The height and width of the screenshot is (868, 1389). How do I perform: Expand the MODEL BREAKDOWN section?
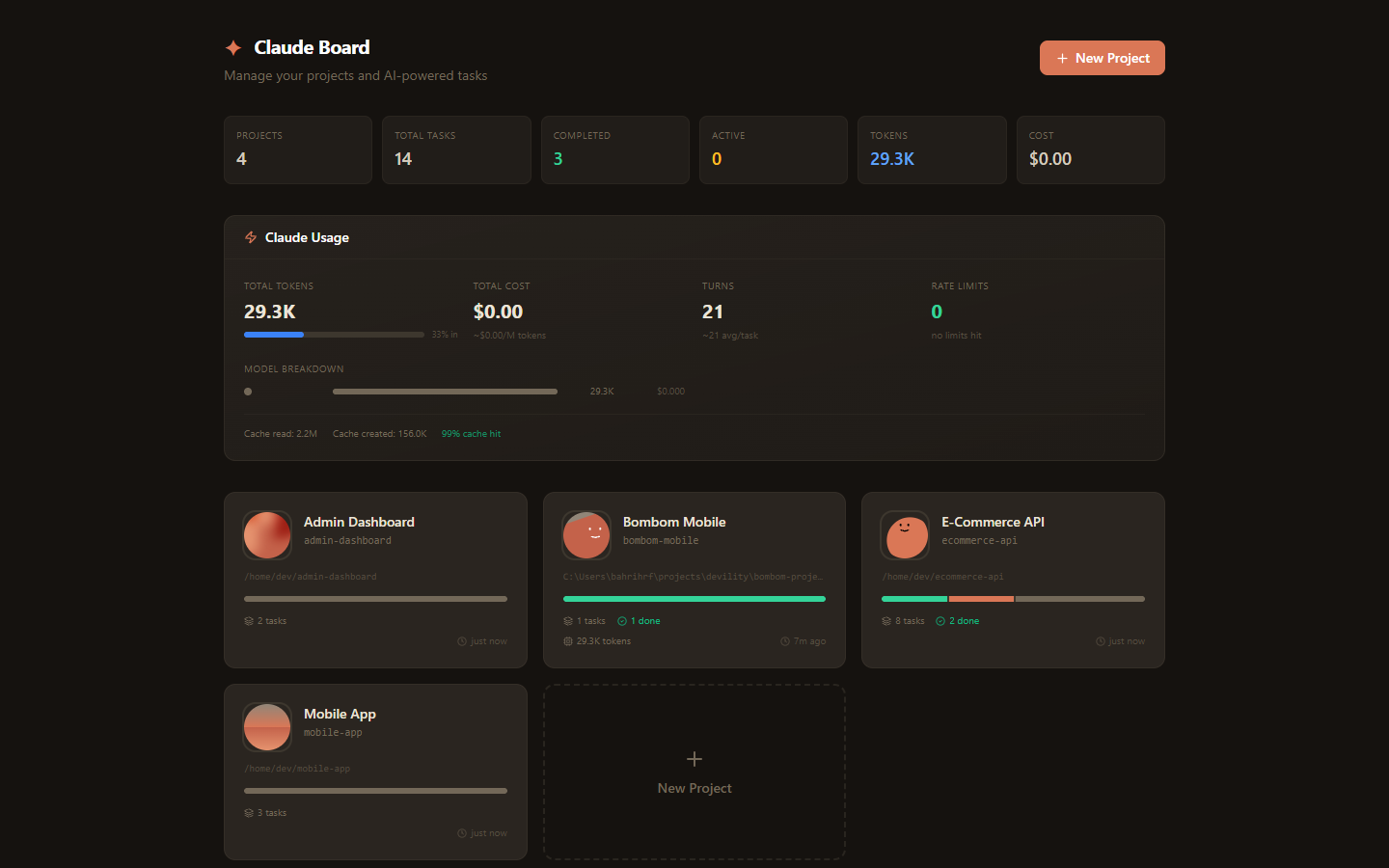click(x=293, y=368)
